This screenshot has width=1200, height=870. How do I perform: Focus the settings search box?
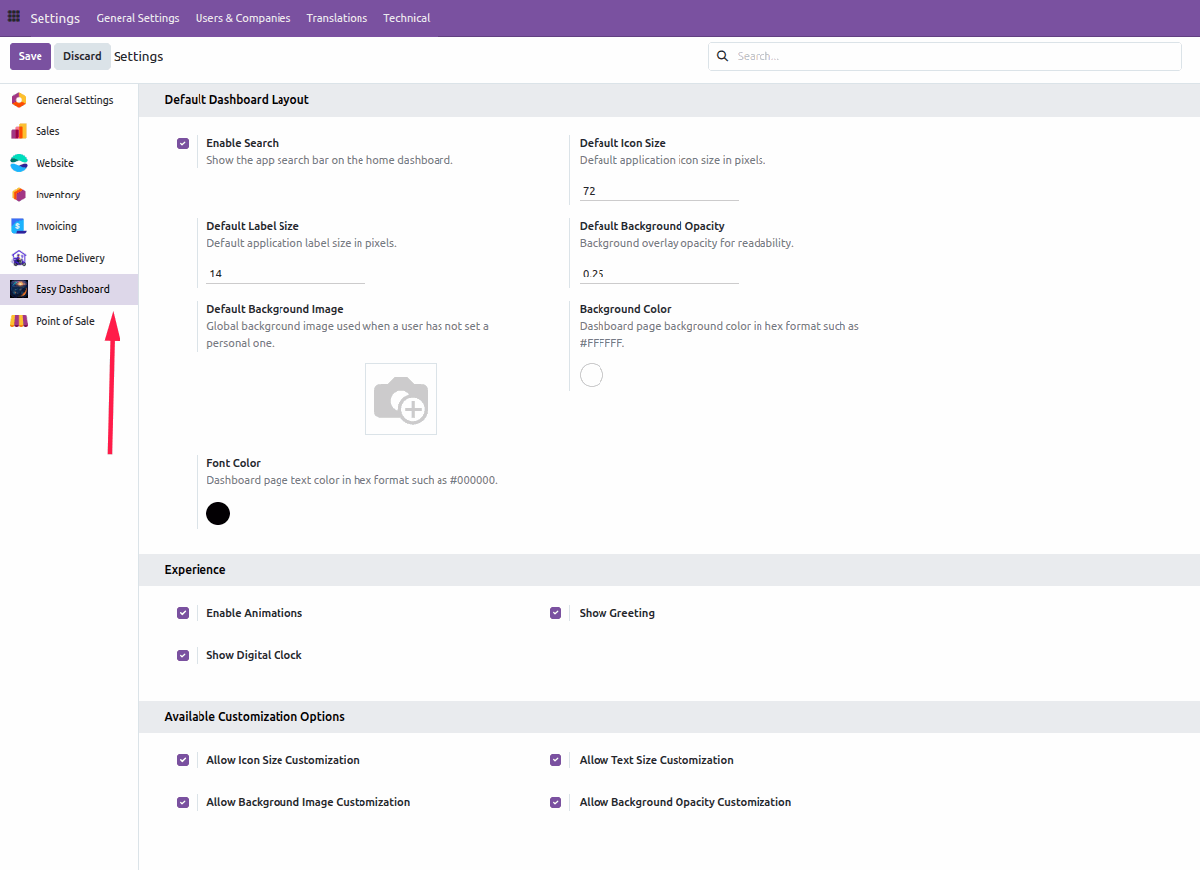(945, 56)
